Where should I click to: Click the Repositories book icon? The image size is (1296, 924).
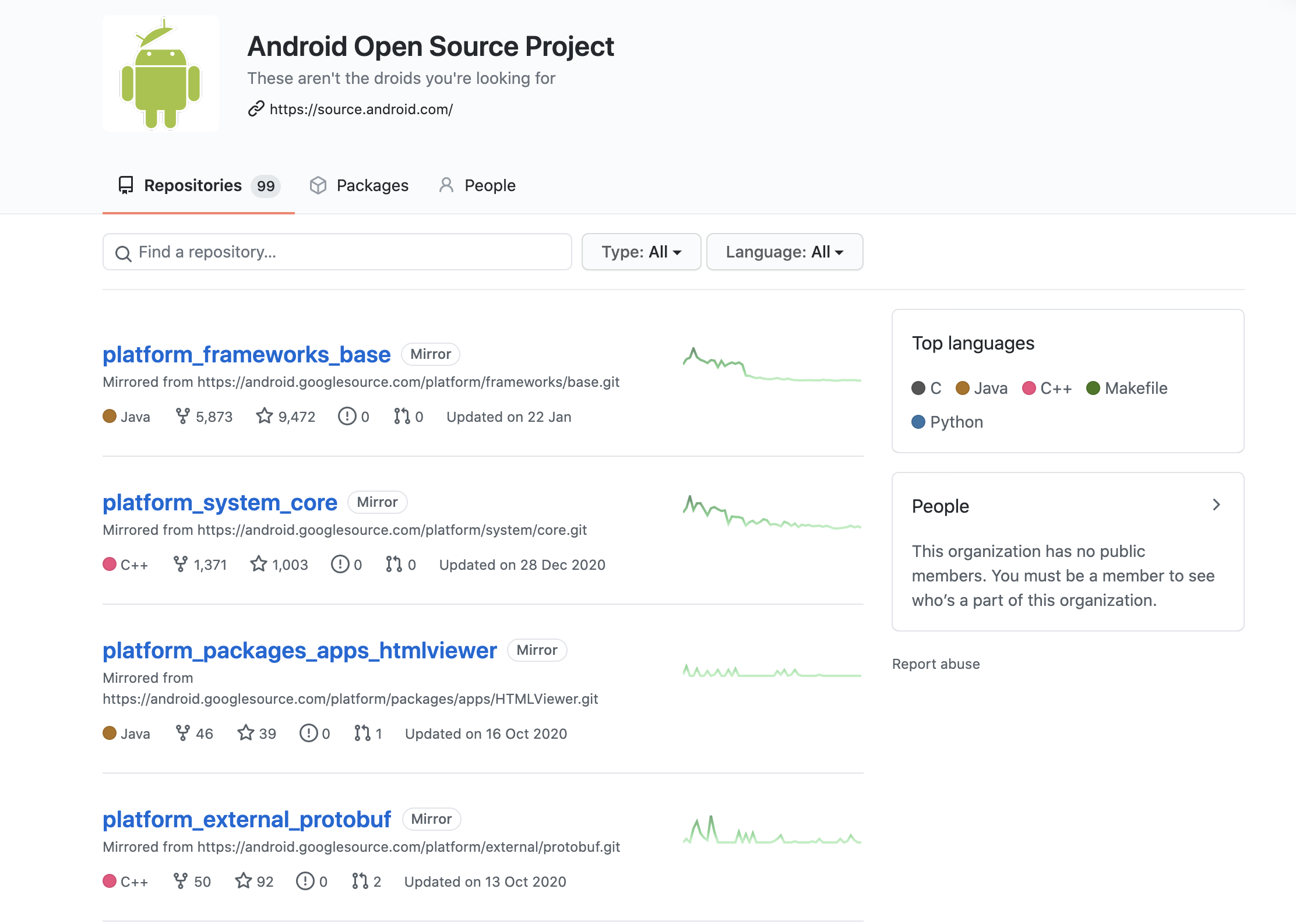click(x=126, y=185)
